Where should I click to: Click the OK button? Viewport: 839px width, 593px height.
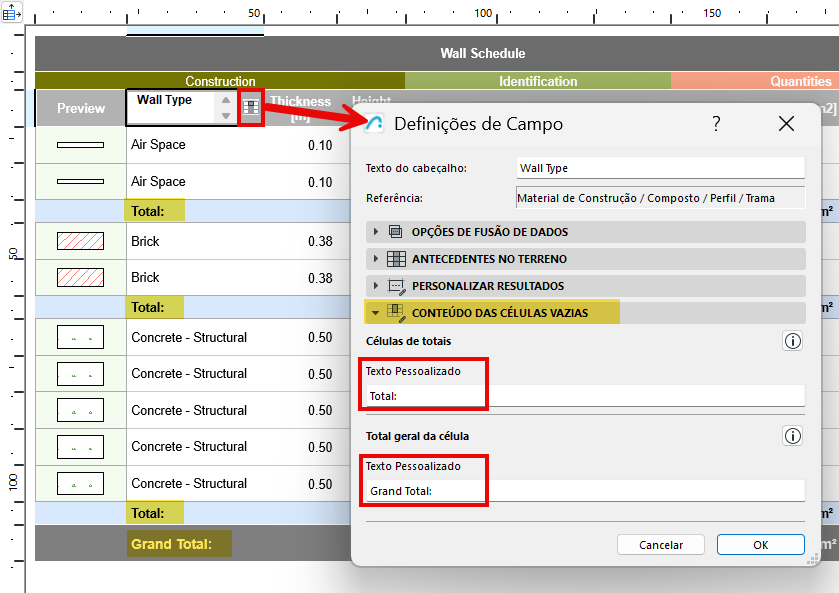click(760, 545)
